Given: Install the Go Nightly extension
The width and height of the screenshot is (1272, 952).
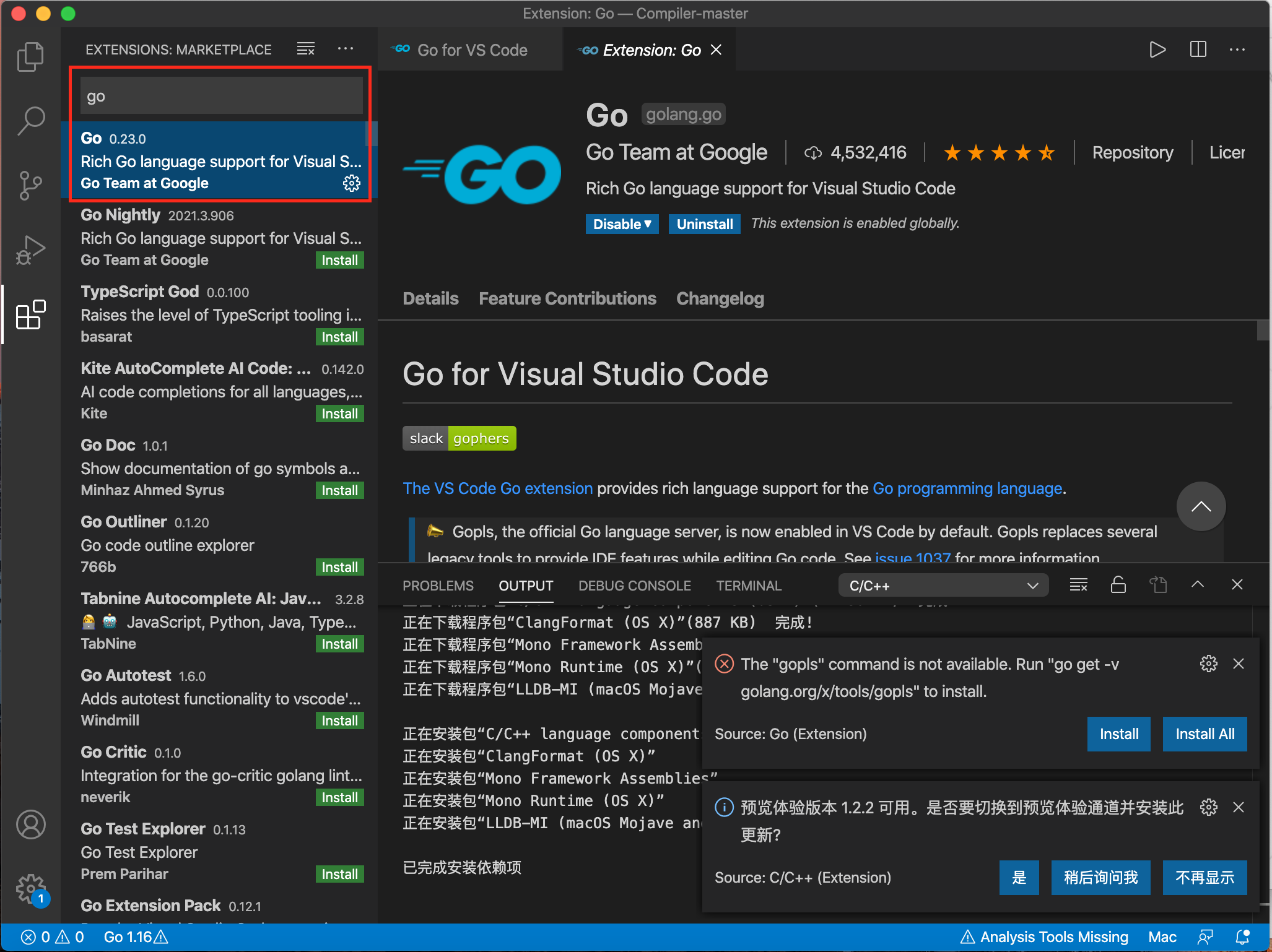Looking at the screenshot, I should click(x=339, y=260).
